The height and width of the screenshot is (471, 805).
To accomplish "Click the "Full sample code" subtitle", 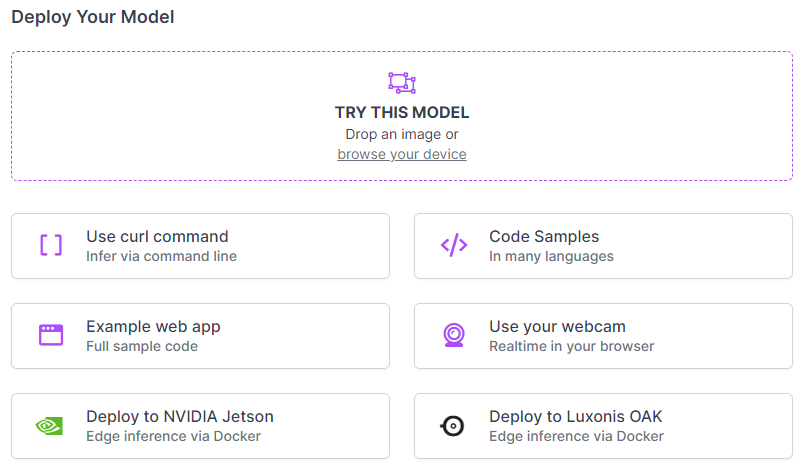I will (x=142, y=346).
